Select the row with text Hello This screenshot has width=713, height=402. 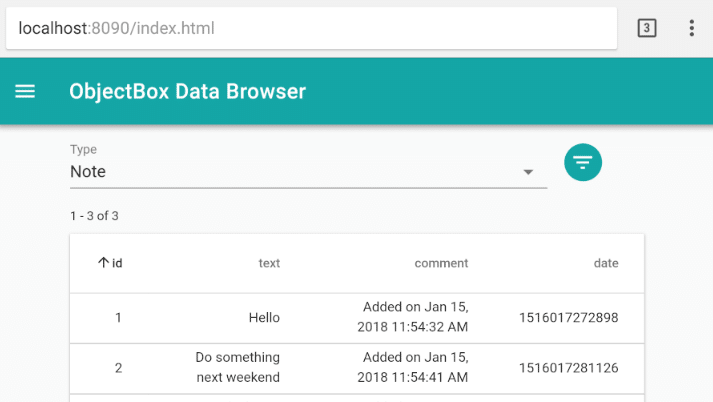pos(357,318)
